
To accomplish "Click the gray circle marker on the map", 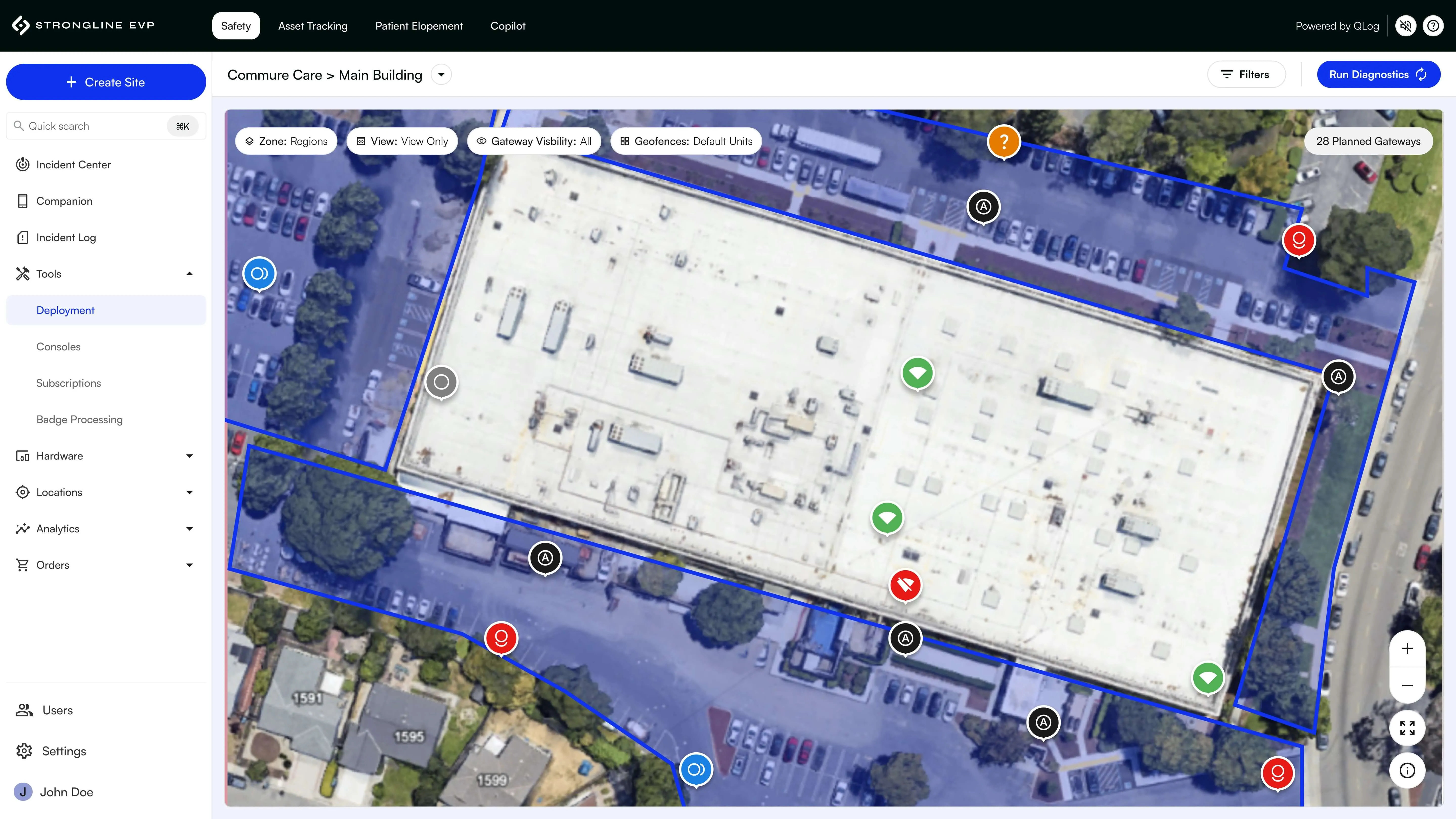I will pos(441,382).
